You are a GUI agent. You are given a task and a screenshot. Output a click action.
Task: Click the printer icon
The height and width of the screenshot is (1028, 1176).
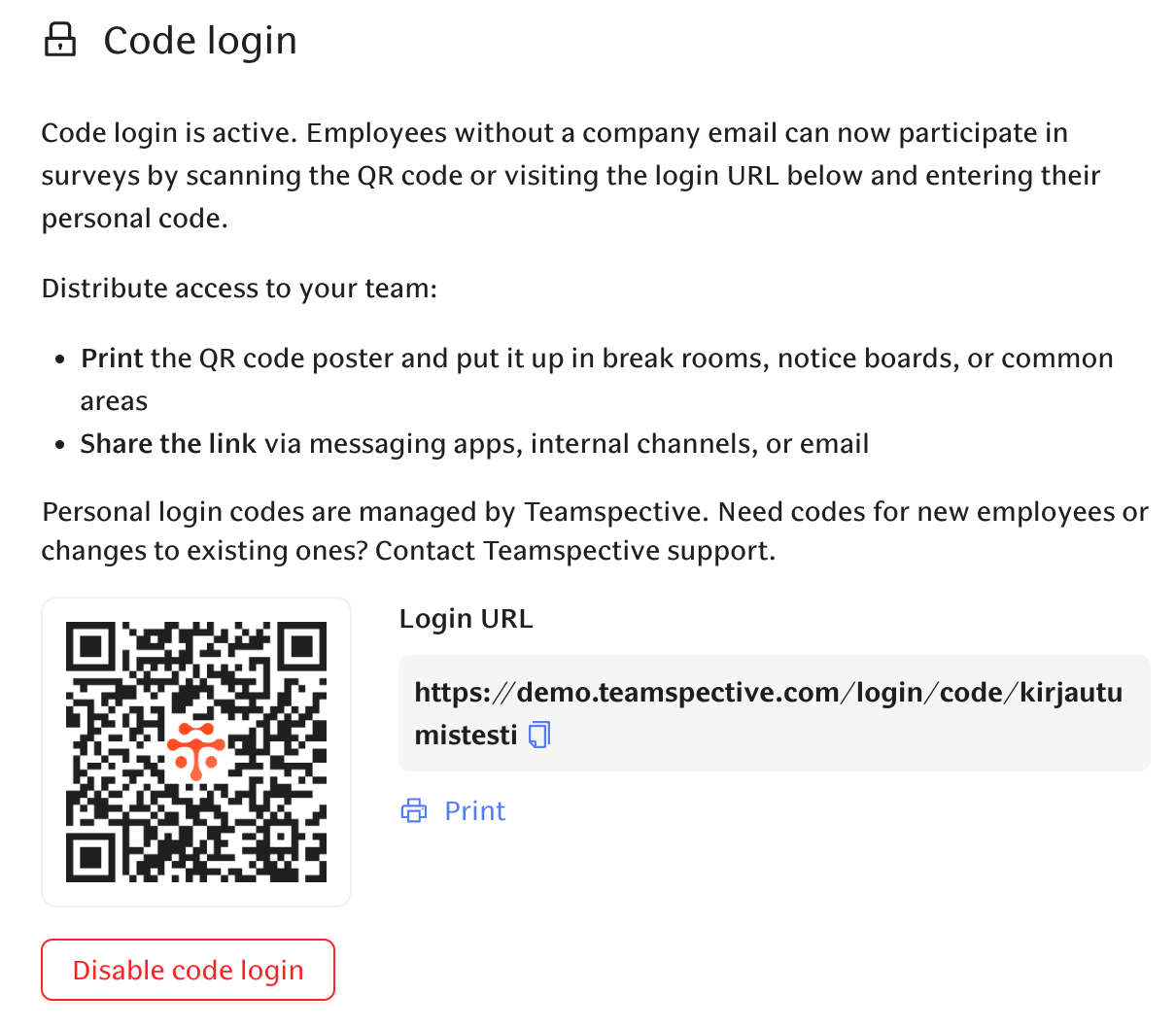pos(414,810)
